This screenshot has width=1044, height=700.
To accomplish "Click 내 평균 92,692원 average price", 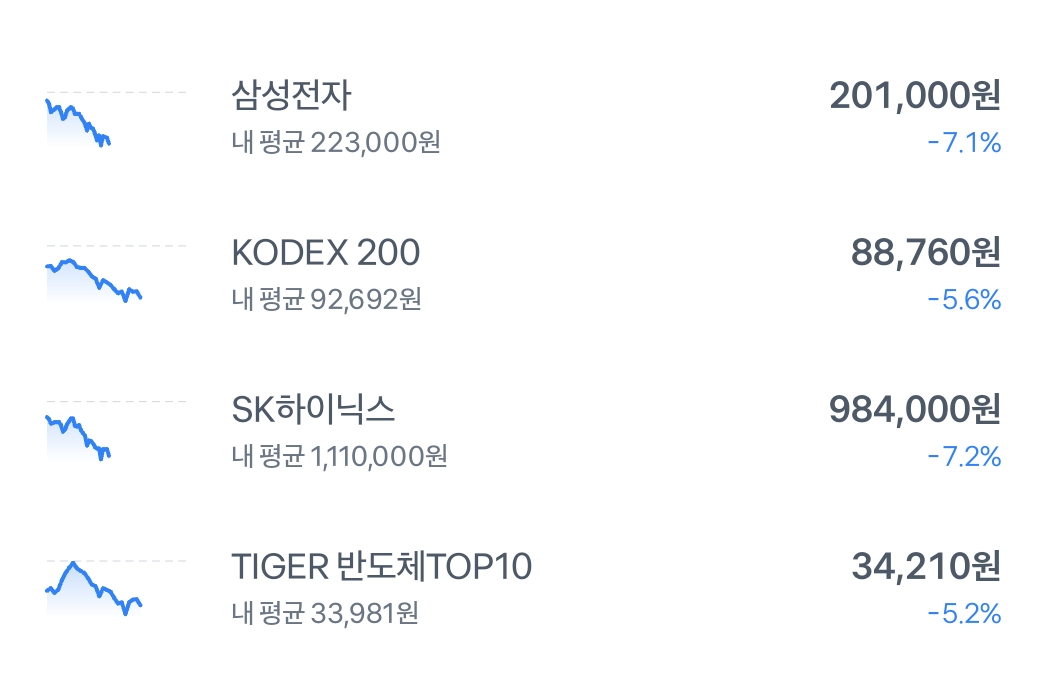I will [x=326, y=300].
